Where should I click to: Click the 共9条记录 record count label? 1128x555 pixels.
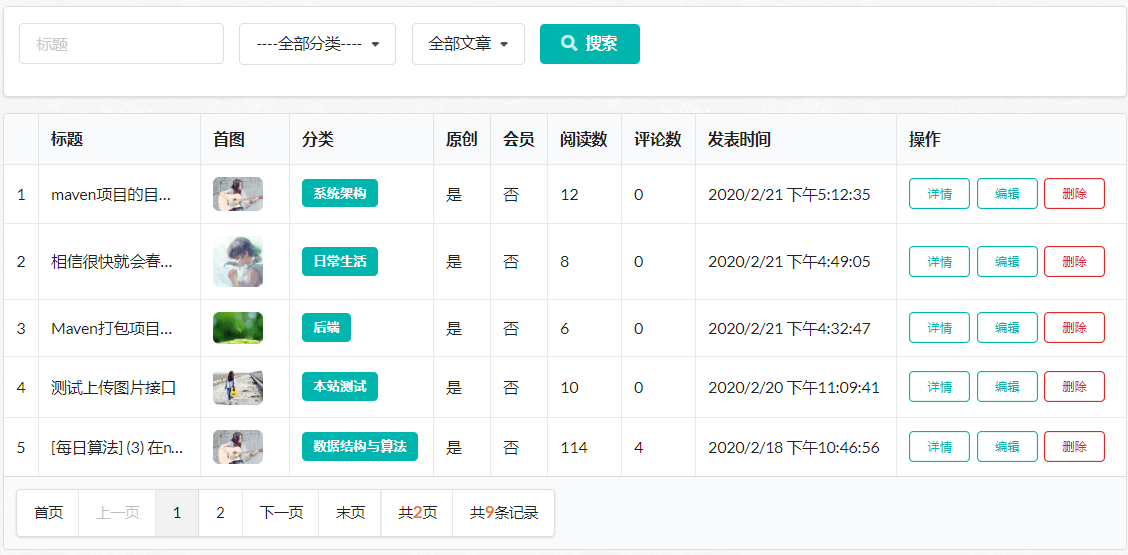504,513
